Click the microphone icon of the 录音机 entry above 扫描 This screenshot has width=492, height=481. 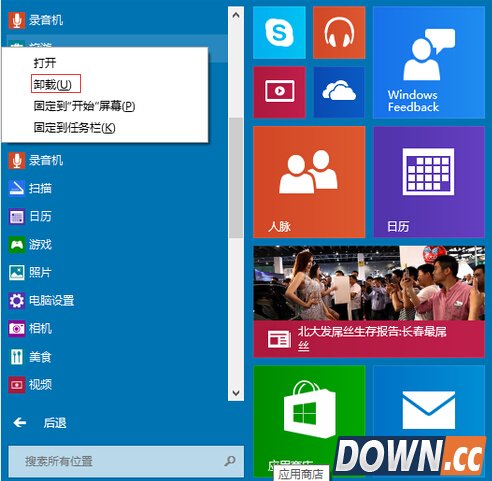coord(17,161)
